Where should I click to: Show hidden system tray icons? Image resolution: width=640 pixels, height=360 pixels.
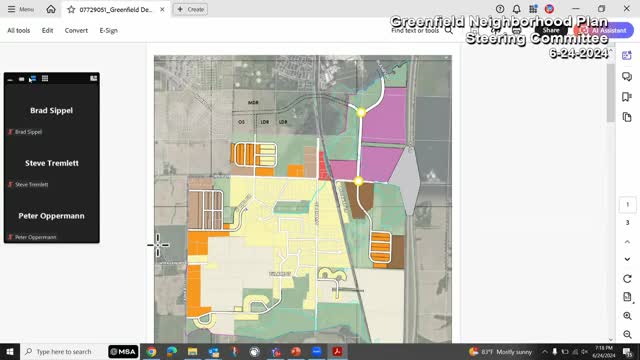click(544, 351)
